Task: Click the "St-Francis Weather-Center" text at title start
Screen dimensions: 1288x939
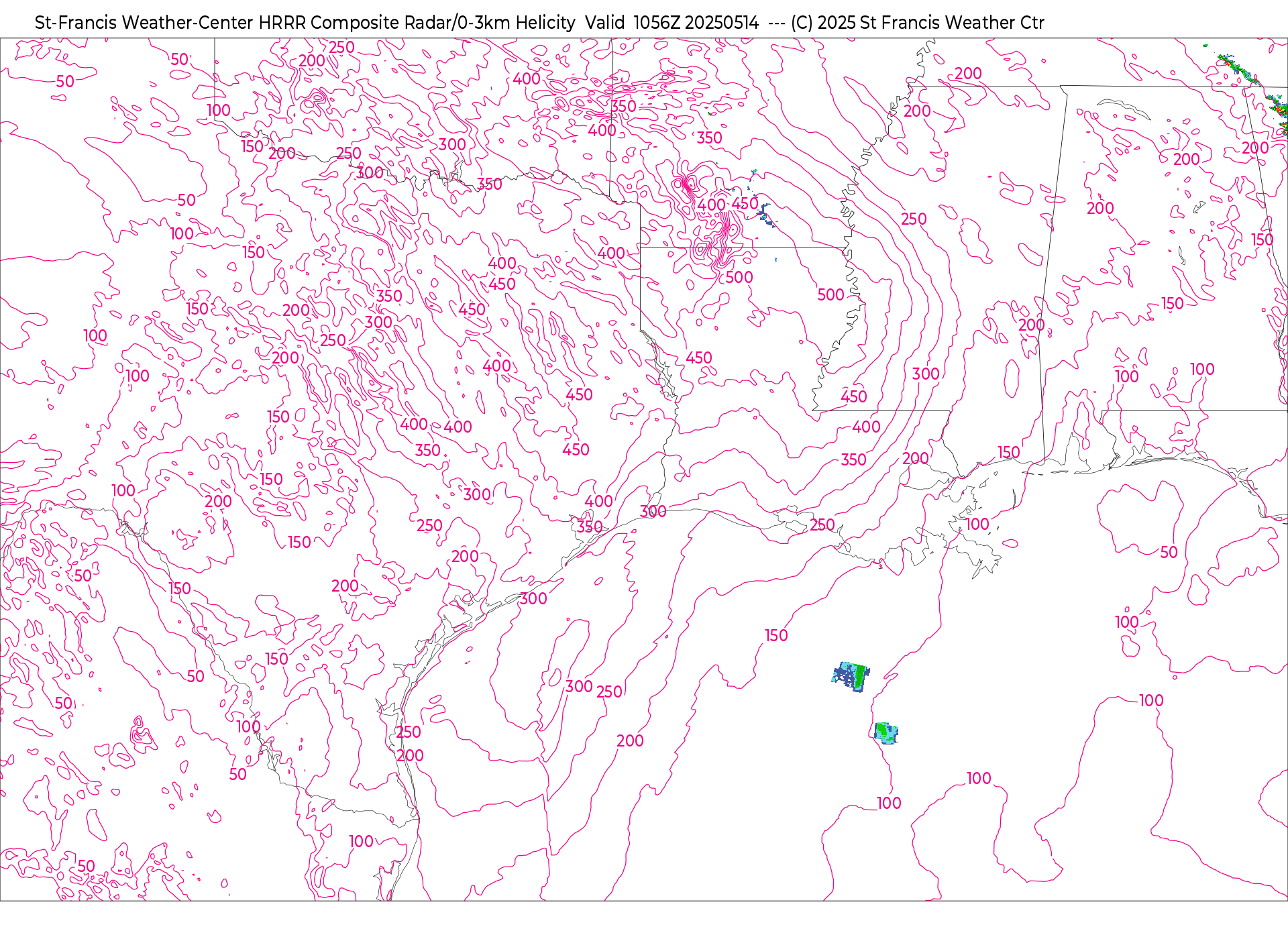Action: tap(144, 23)
